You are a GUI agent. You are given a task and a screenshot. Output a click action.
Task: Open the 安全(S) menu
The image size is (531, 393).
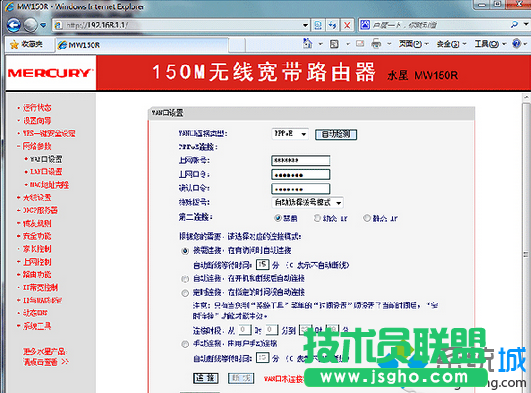451,44
